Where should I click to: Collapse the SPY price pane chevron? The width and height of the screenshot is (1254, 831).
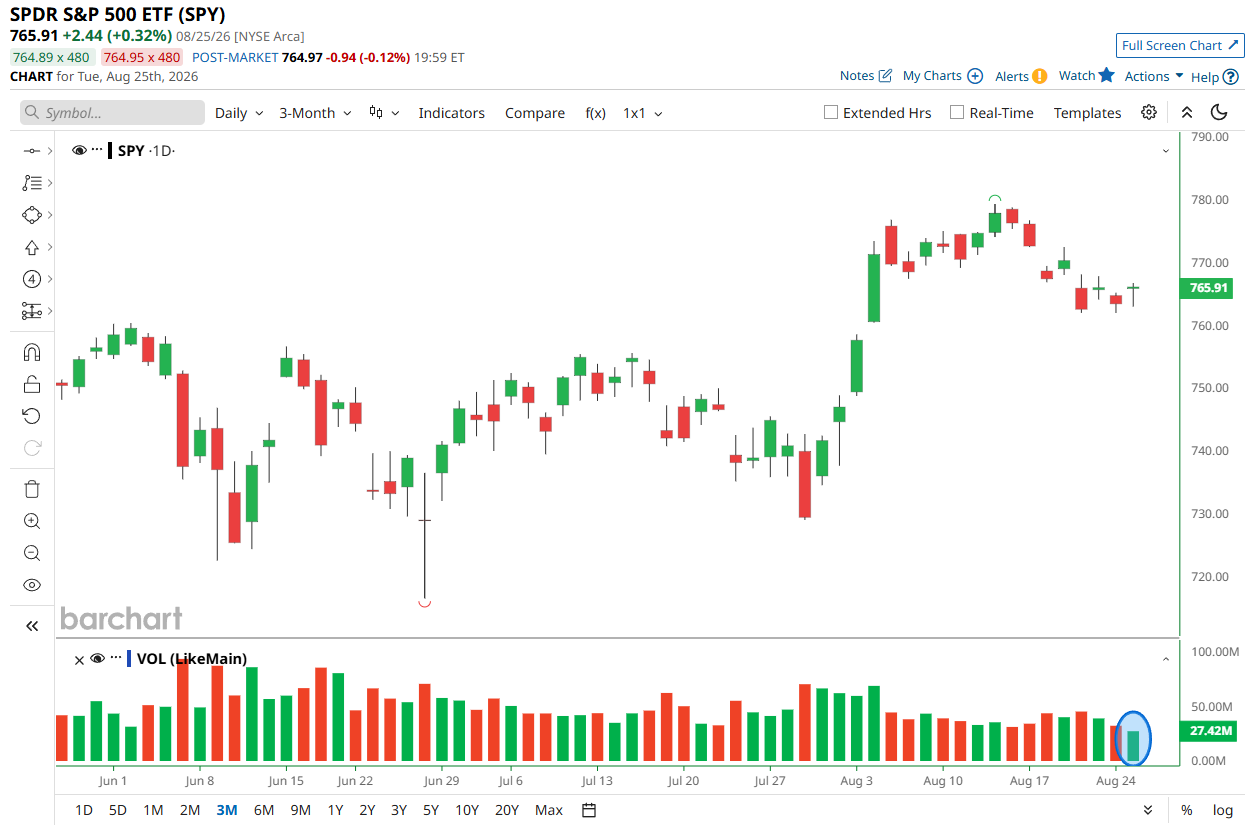tap(1166, 151)
